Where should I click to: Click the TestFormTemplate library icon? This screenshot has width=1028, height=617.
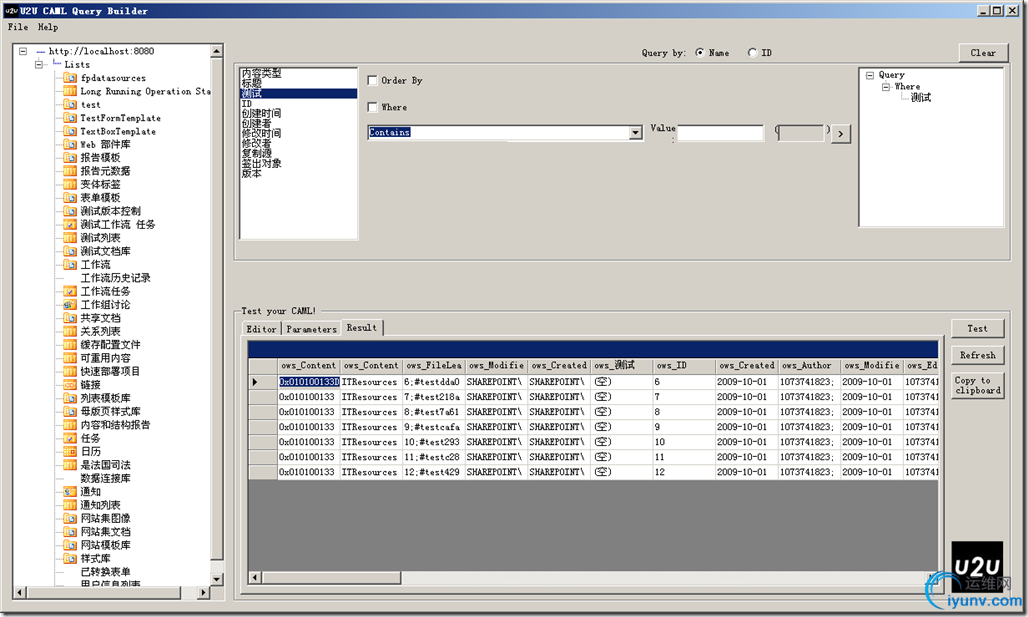tap(70, 118)
